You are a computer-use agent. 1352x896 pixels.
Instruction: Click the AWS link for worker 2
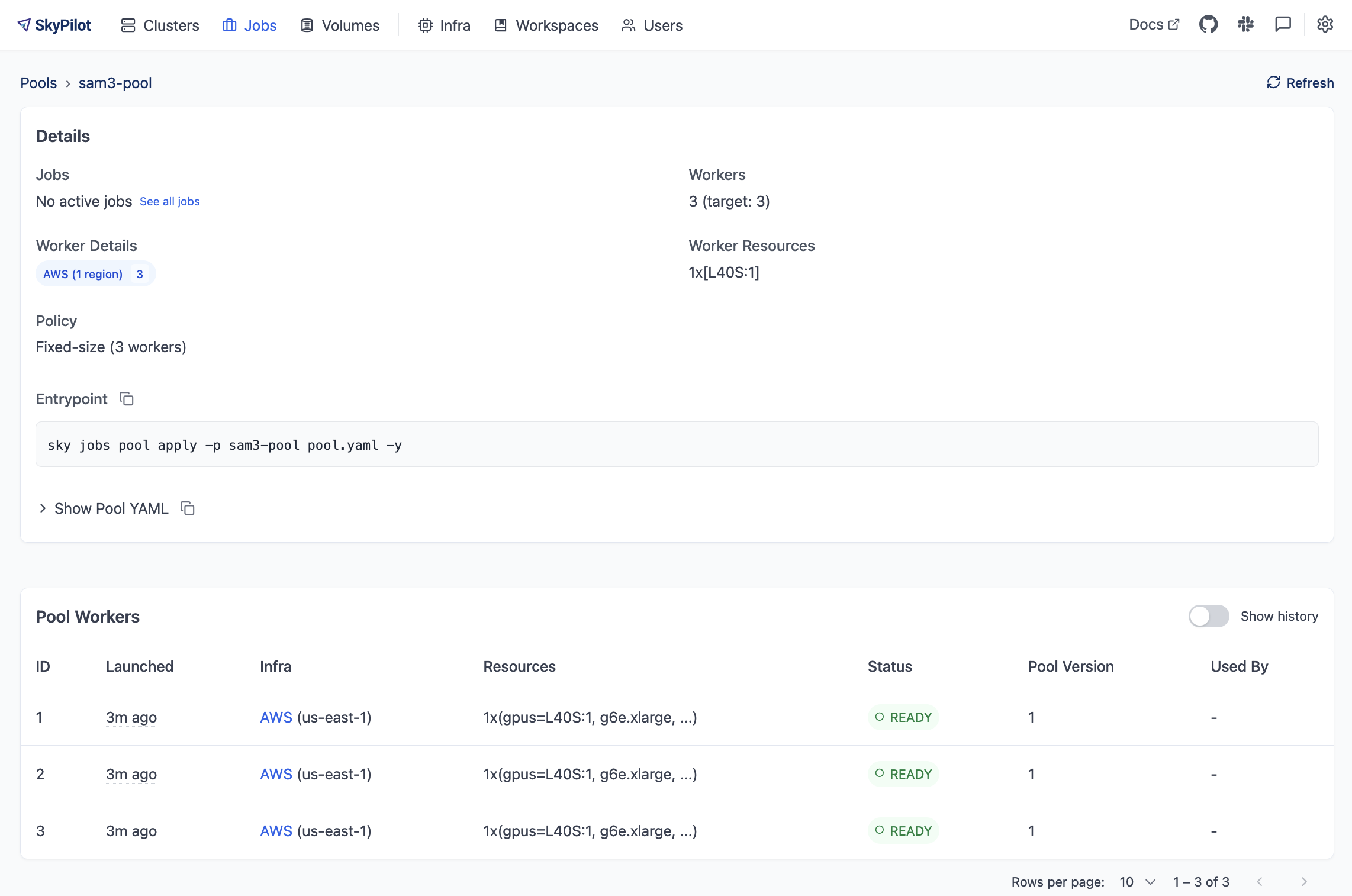(276, 774)
